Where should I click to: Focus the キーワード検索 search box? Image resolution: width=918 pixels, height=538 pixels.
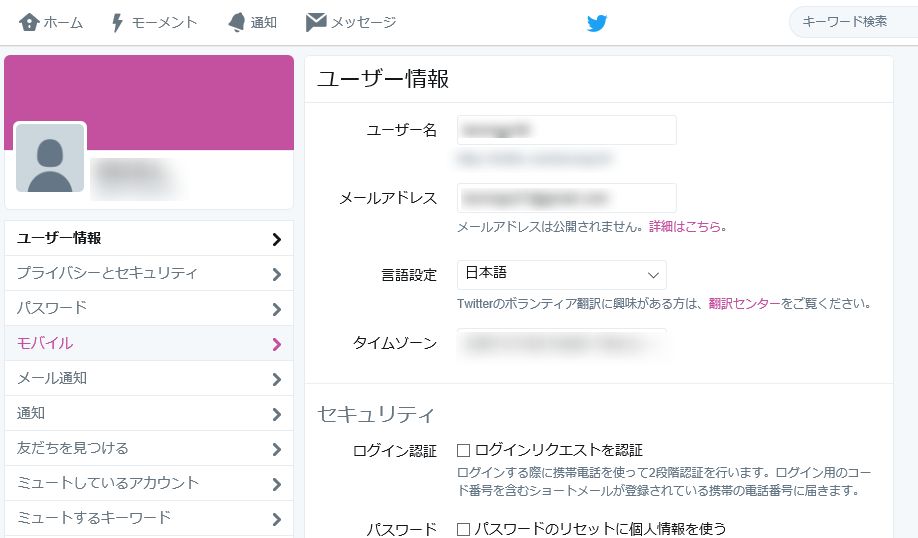point(854,22)
